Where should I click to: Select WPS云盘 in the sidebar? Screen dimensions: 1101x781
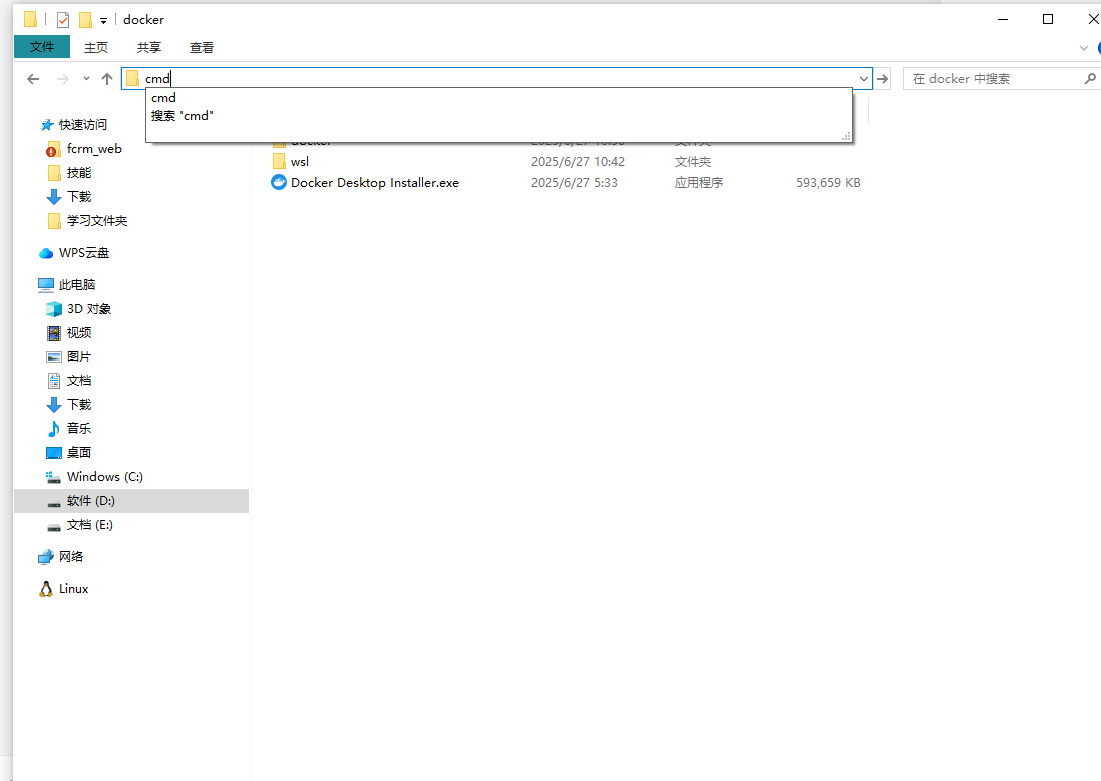click(84, 253)
